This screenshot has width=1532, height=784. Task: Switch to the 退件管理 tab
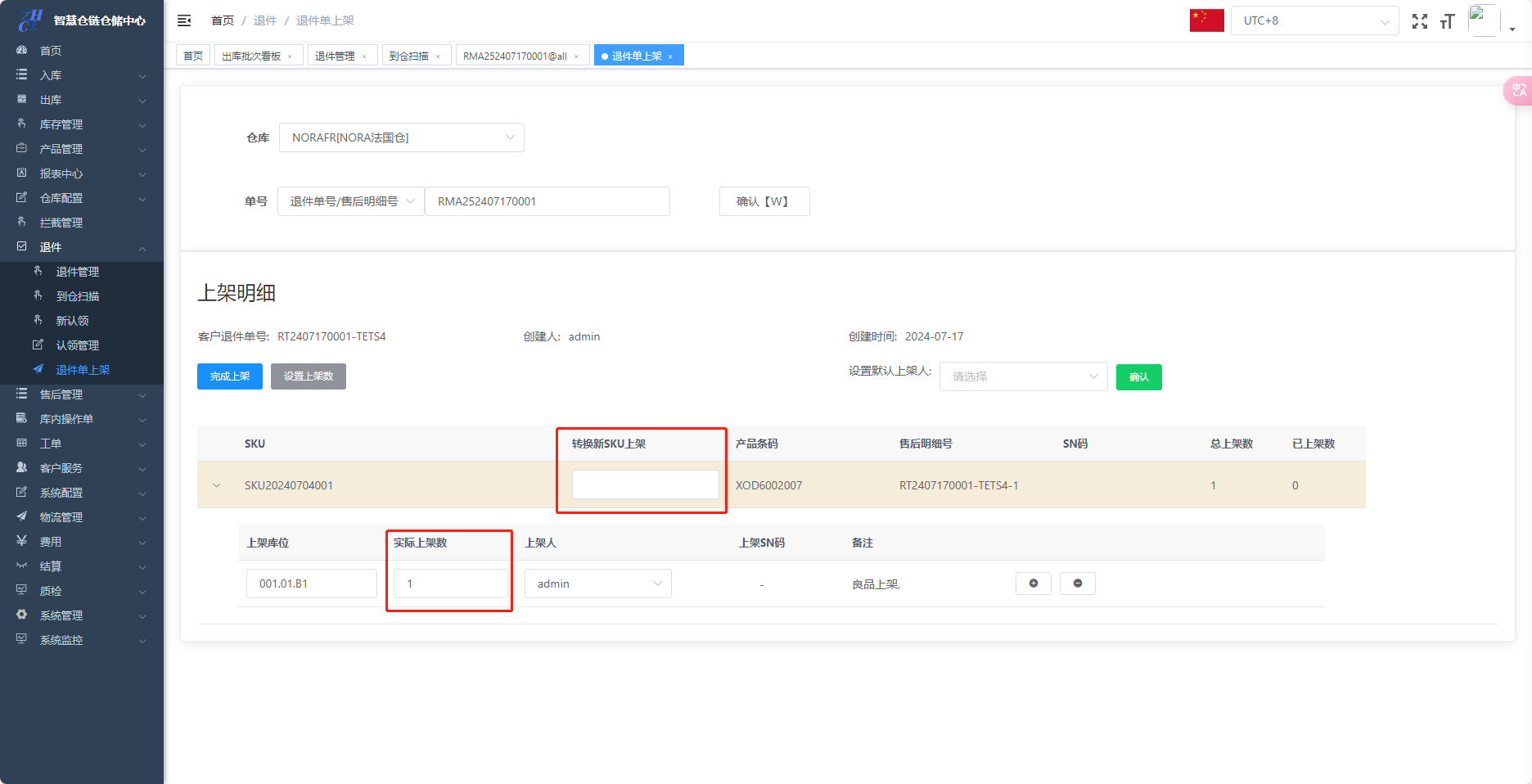pos(335,56)
